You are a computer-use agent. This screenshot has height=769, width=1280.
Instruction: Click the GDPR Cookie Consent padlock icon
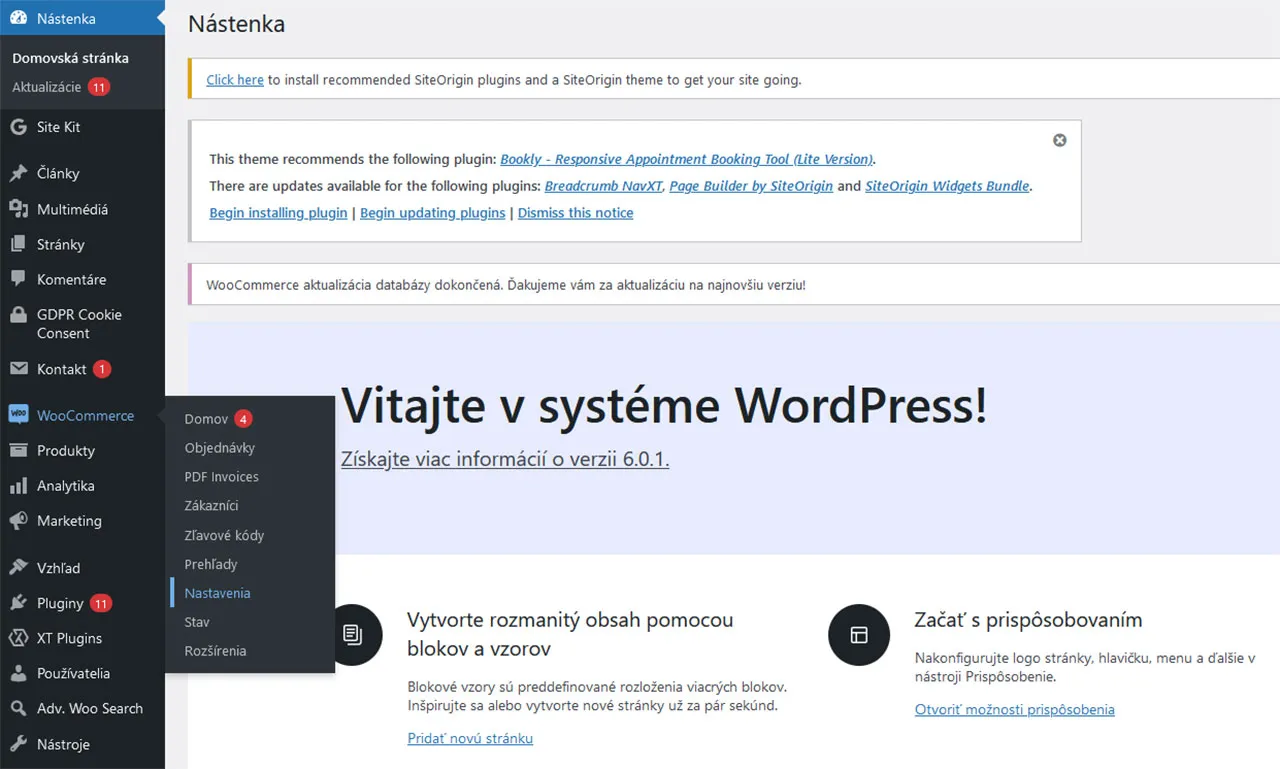point(18,315)
